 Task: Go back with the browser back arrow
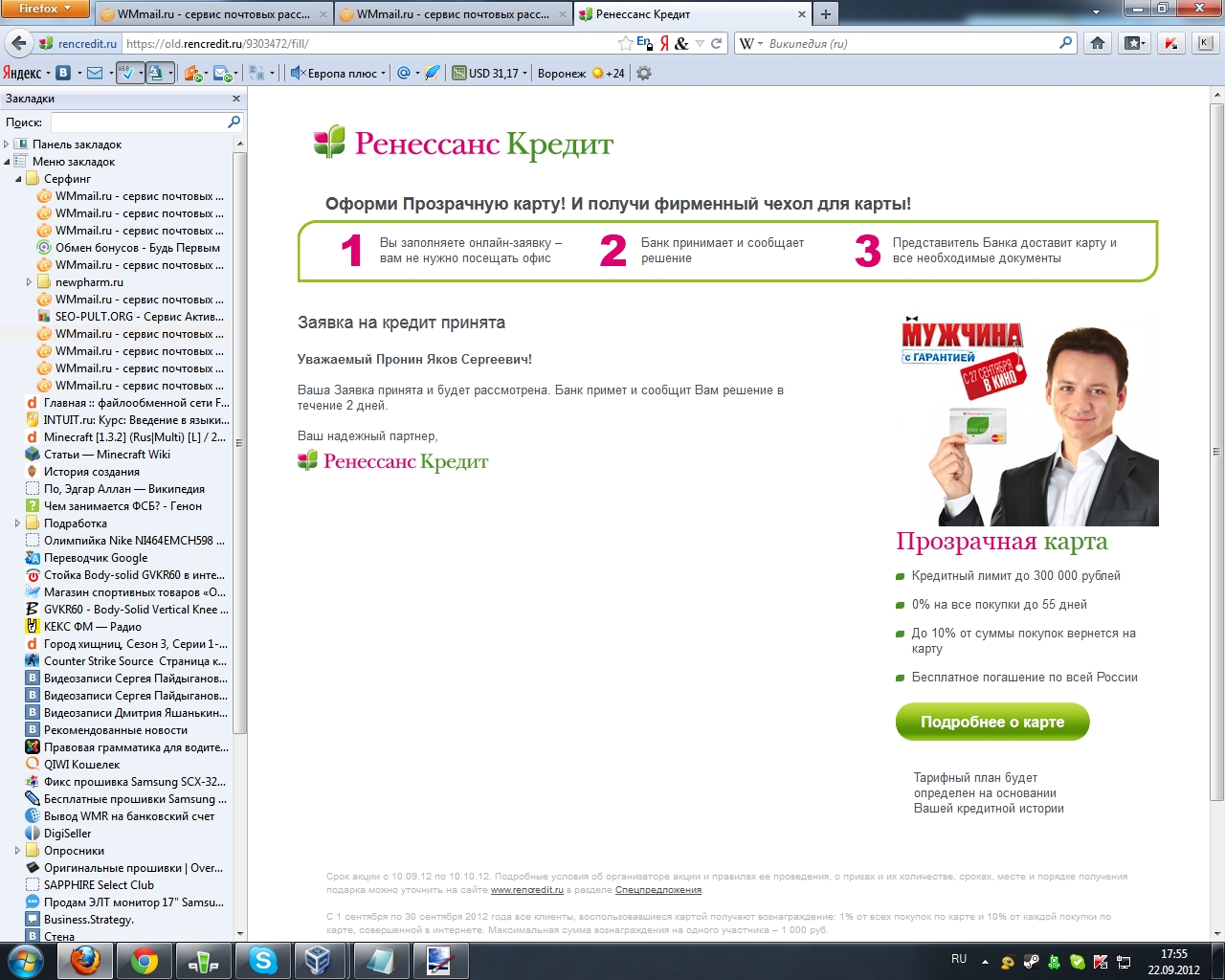pos(17,43)
